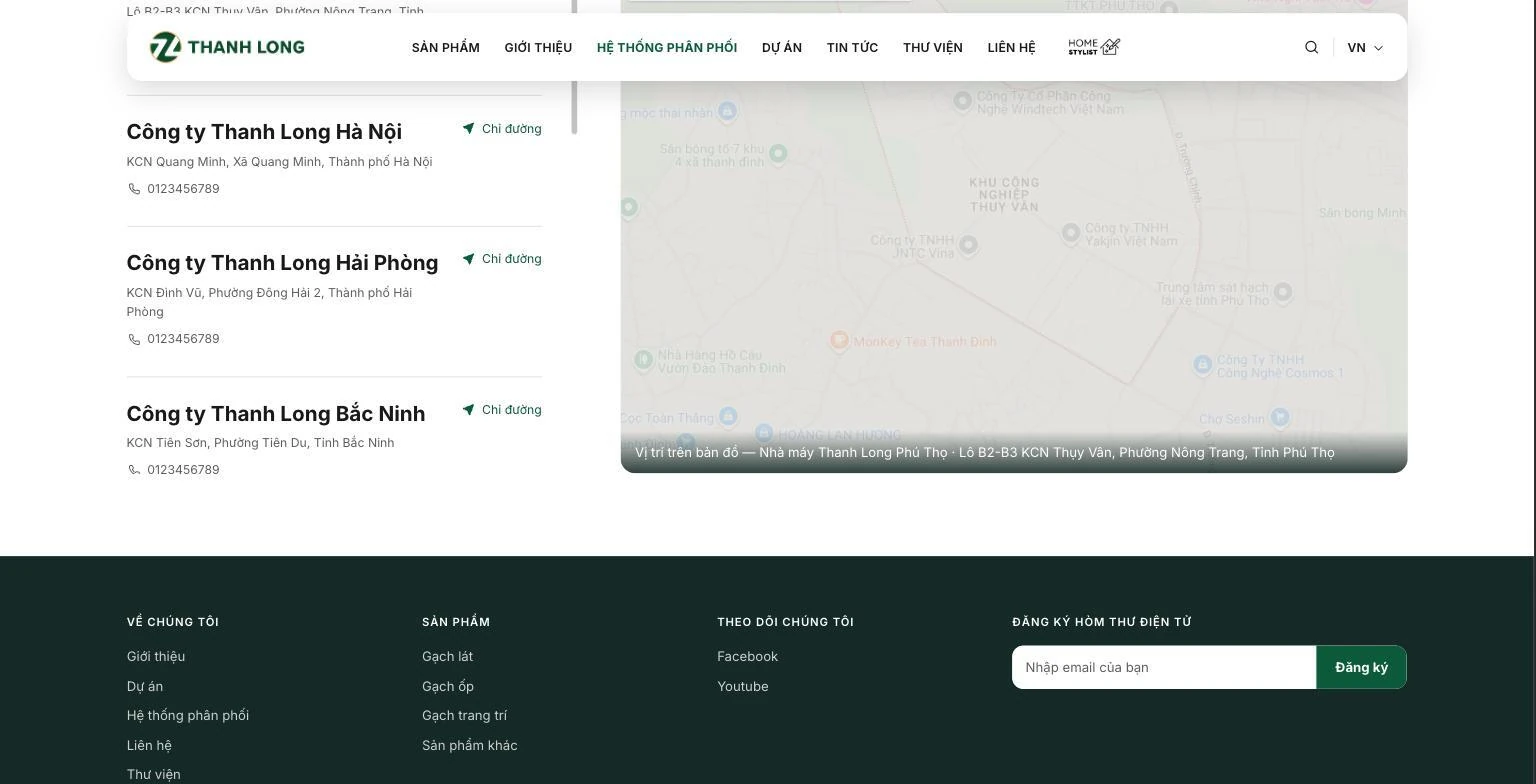Select the Công ty Thanh Long Hải Phòng heading
Screen dimensions: 1536x784
pyautogui.click(x=282, y=263)
